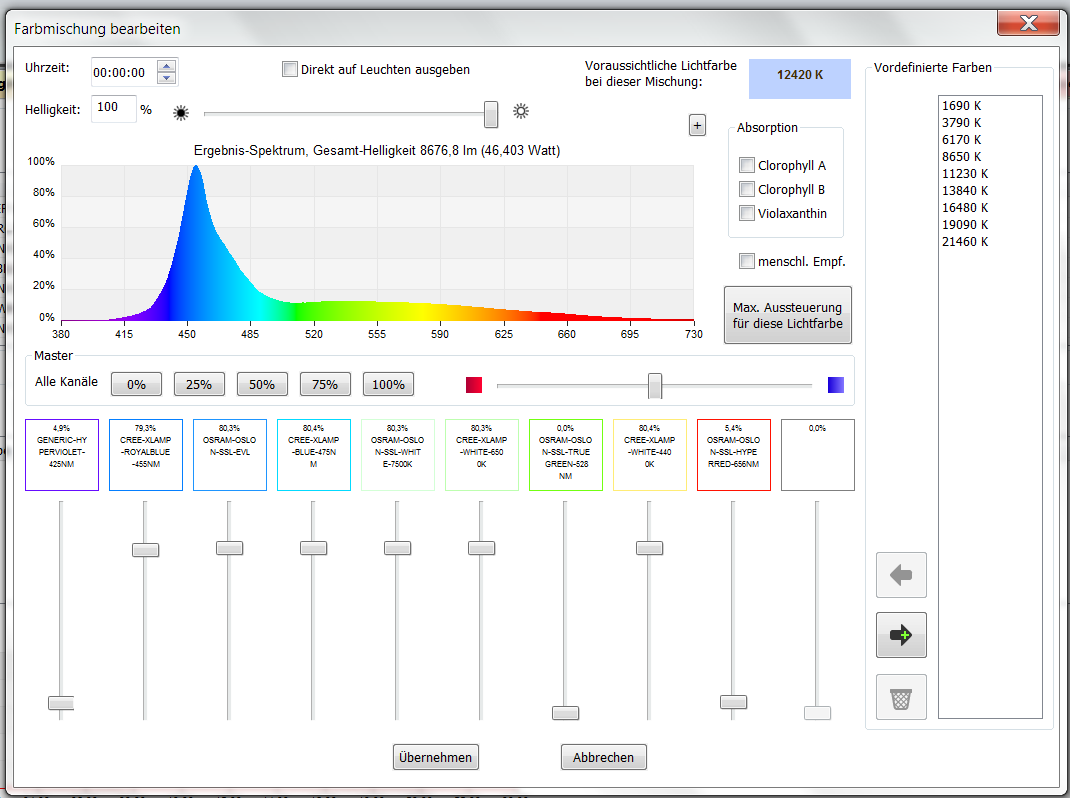Click the red color square icon

[474, 385]
